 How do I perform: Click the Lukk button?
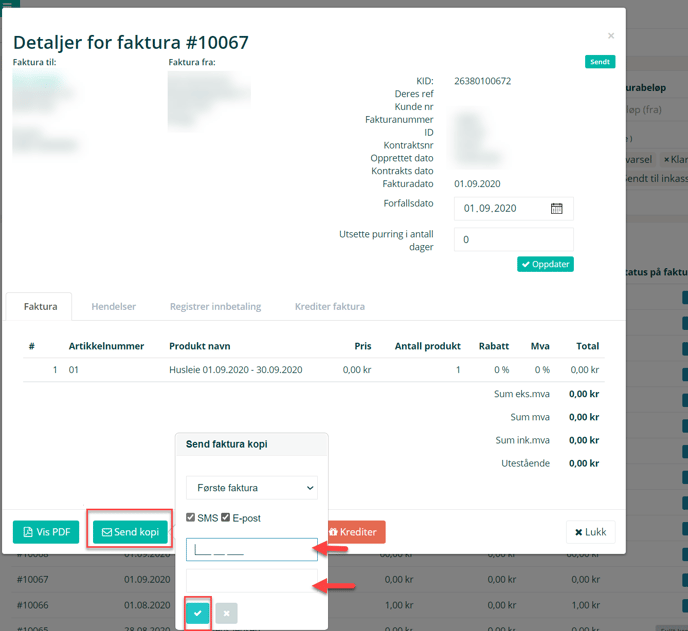[591, 532]
